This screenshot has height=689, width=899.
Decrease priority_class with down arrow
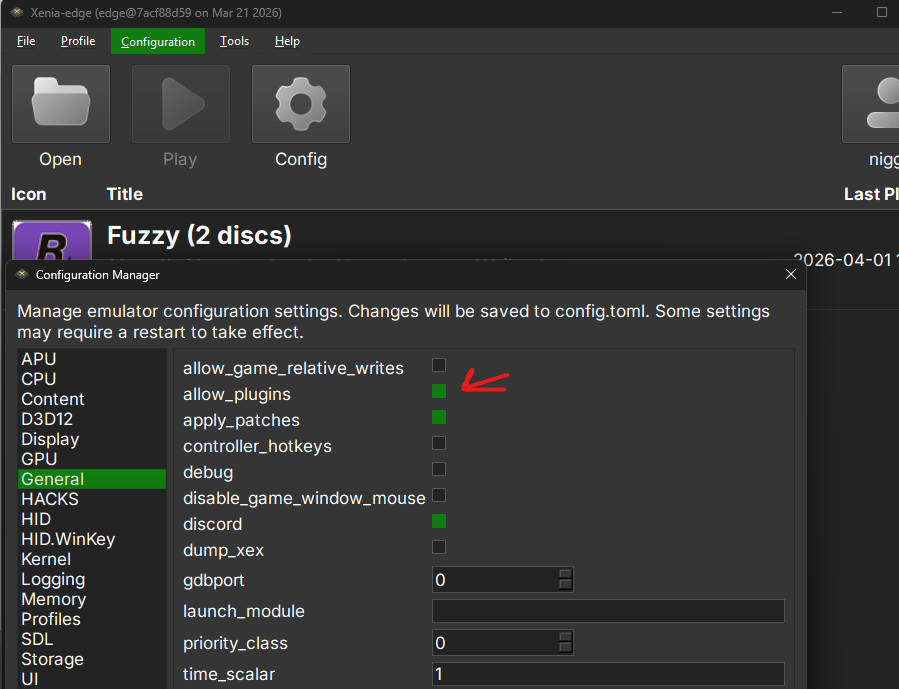click(565, 648)
